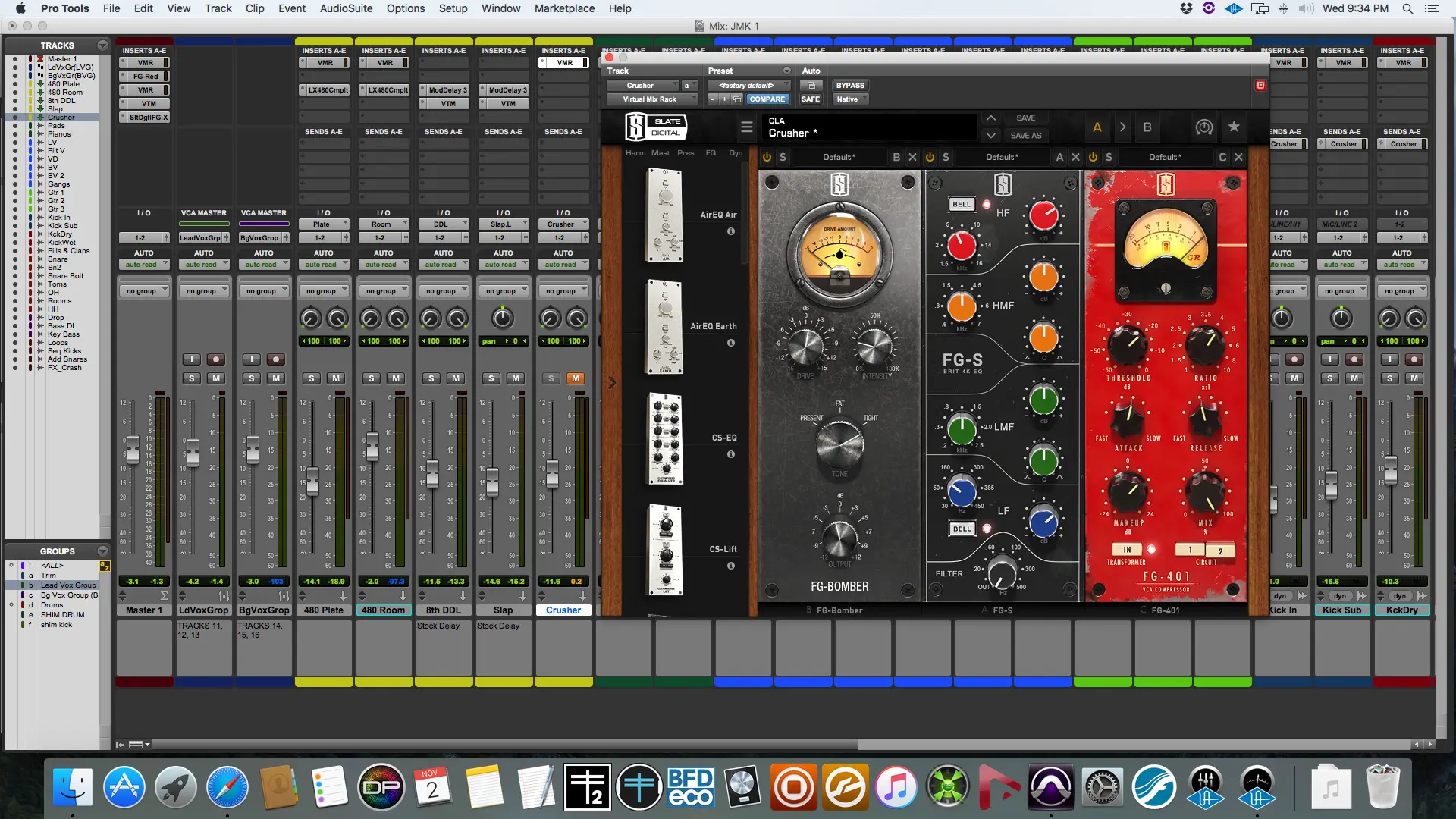The image size is (1456, 819).
Task: Open the Plate input selector on 480 Plate
Action: pyautogui.click(x=324, y=224)
